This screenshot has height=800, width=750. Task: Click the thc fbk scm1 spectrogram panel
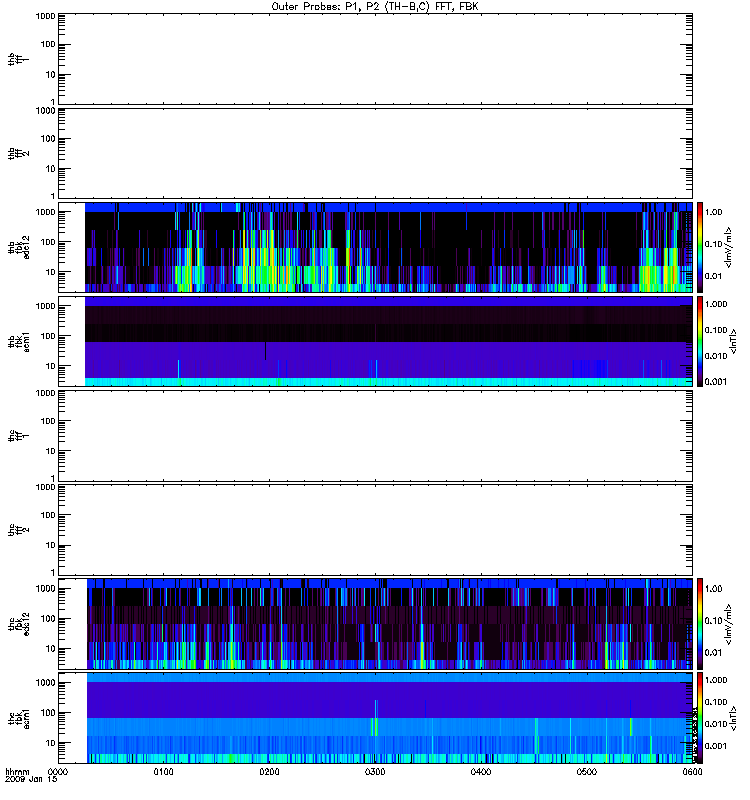[x=376, y=718]
